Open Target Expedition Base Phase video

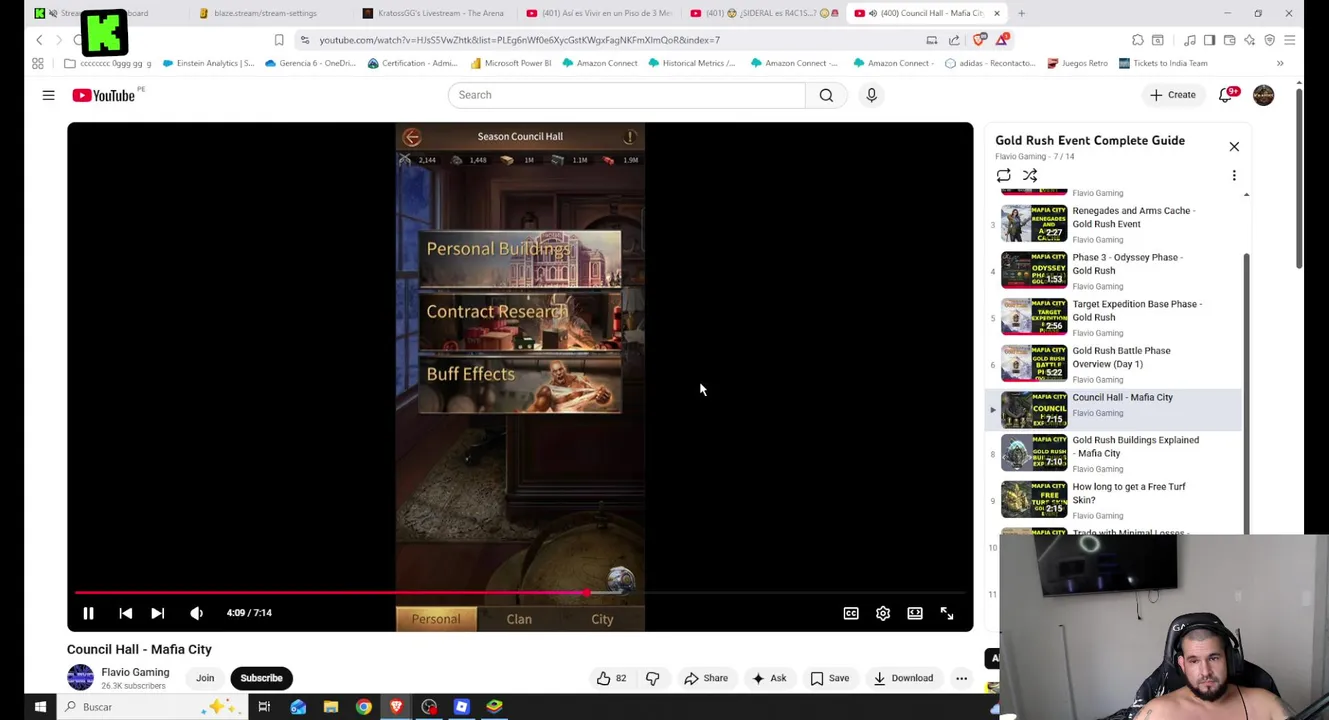point(1137,311)
